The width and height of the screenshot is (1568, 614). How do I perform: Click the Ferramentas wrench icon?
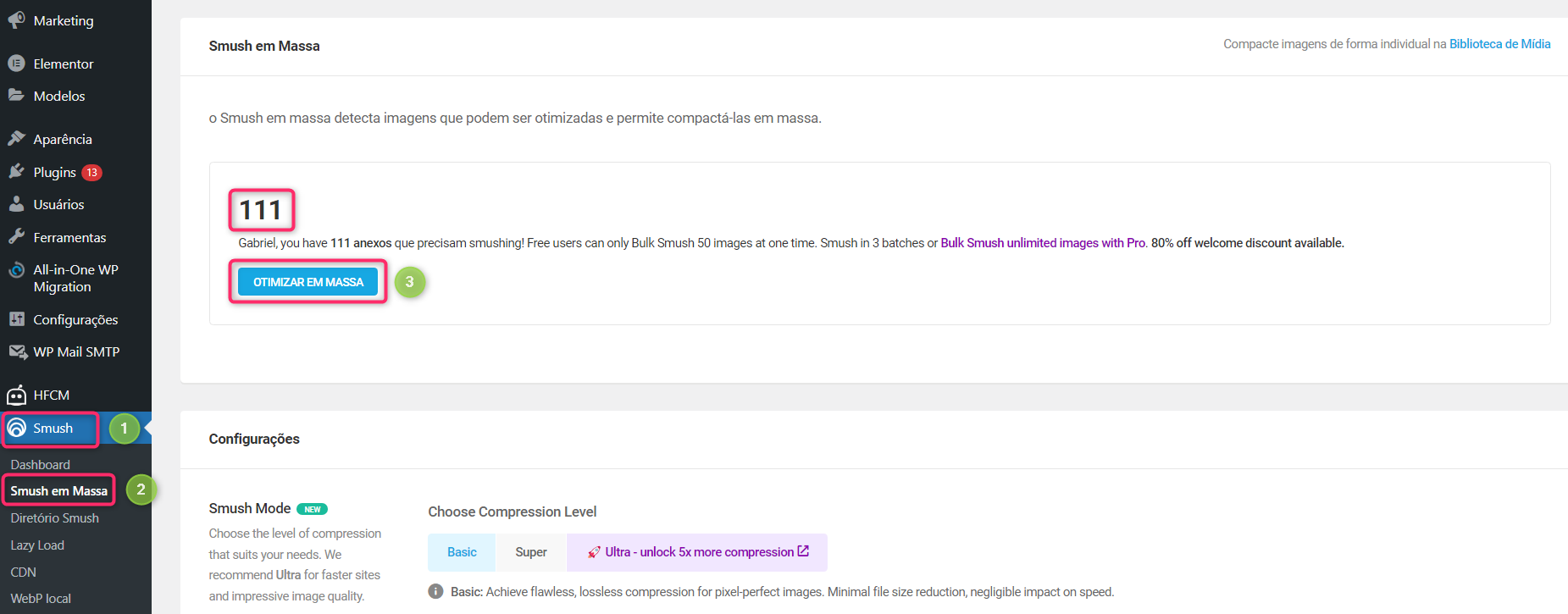click(x=16, y=237)
